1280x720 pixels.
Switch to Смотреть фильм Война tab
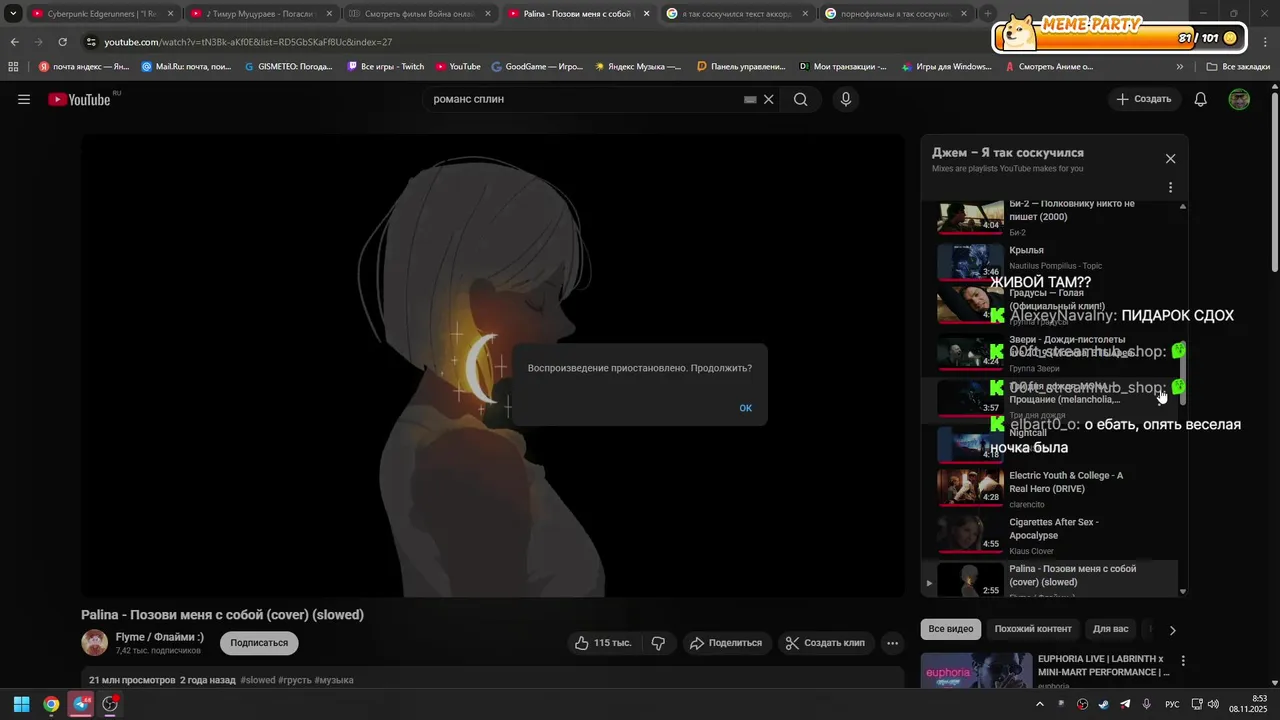[420, 14]
